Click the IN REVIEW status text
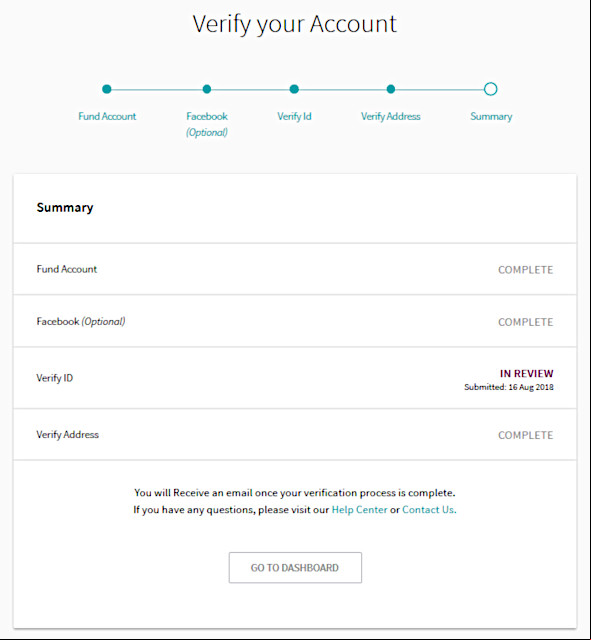Screen dimensions: 591x640 [527, 373]
